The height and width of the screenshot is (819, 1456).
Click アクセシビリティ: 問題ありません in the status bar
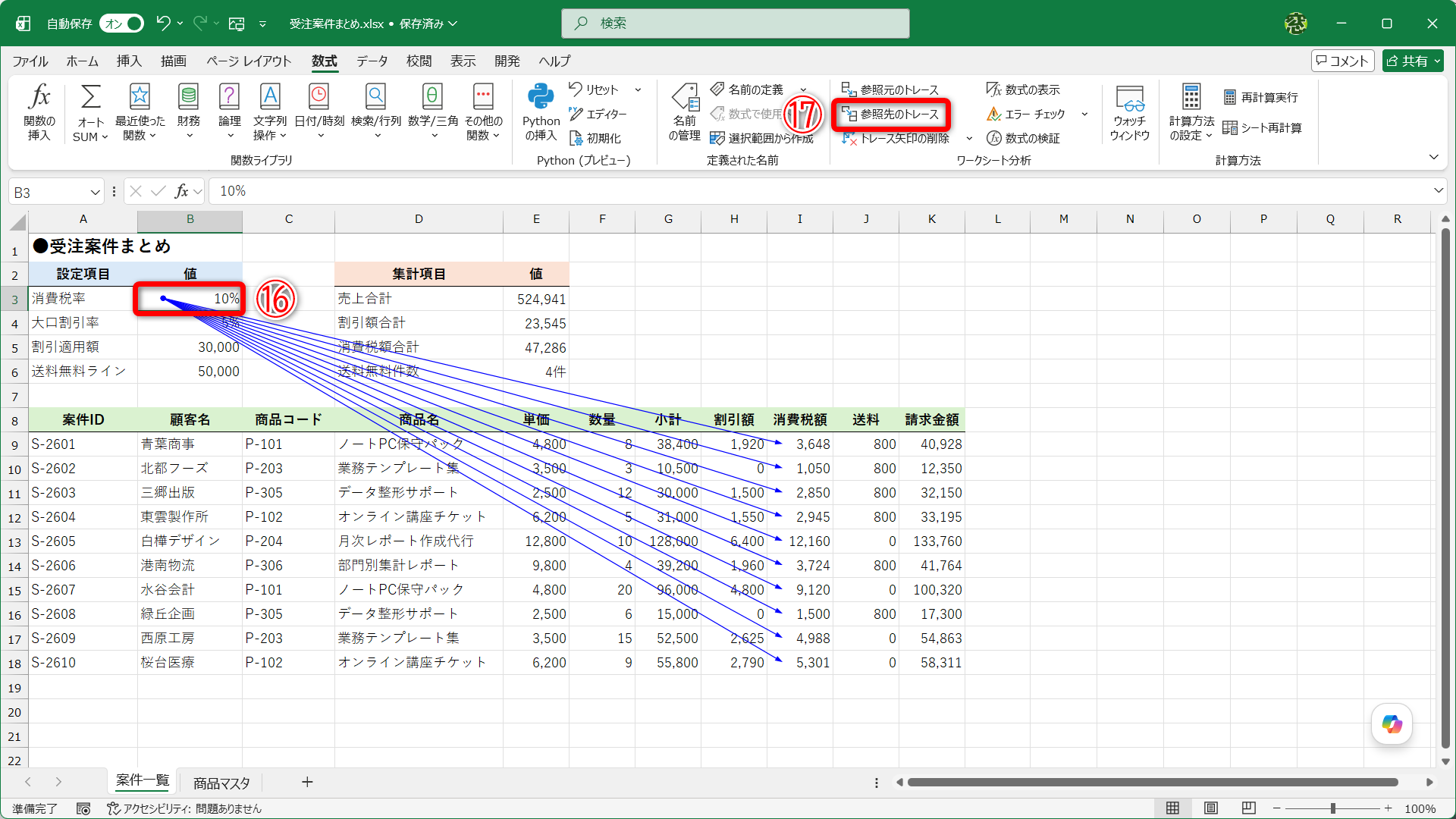(184, 808)
